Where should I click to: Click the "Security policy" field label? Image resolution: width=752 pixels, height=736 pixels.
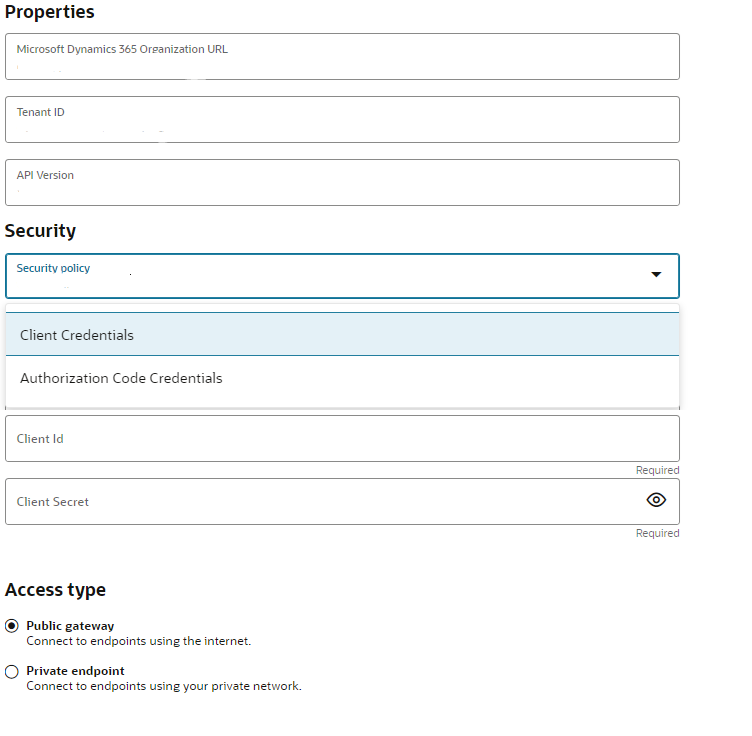point(53,268)
